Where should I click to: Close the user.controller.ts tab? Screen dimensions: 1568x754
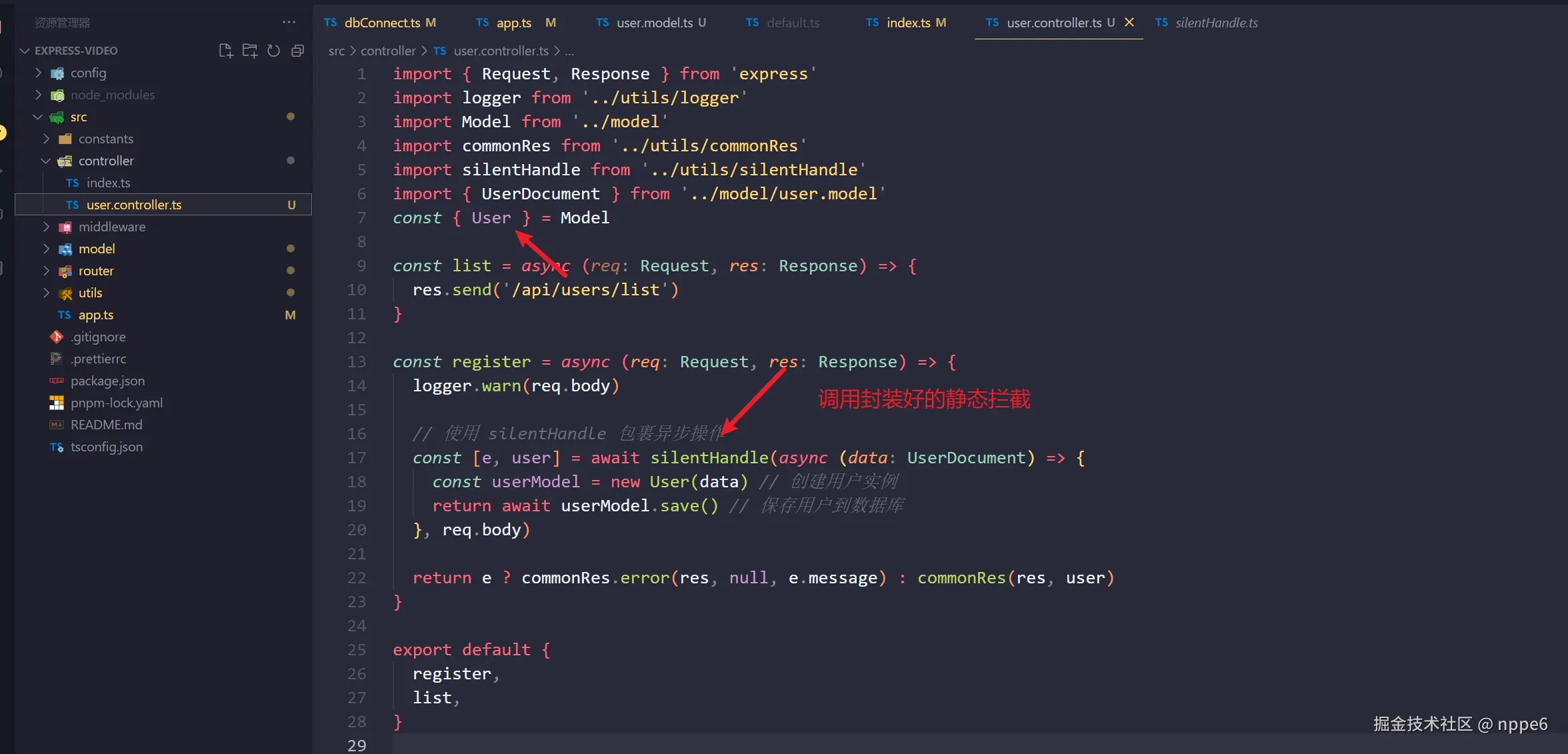[1129, 22]
